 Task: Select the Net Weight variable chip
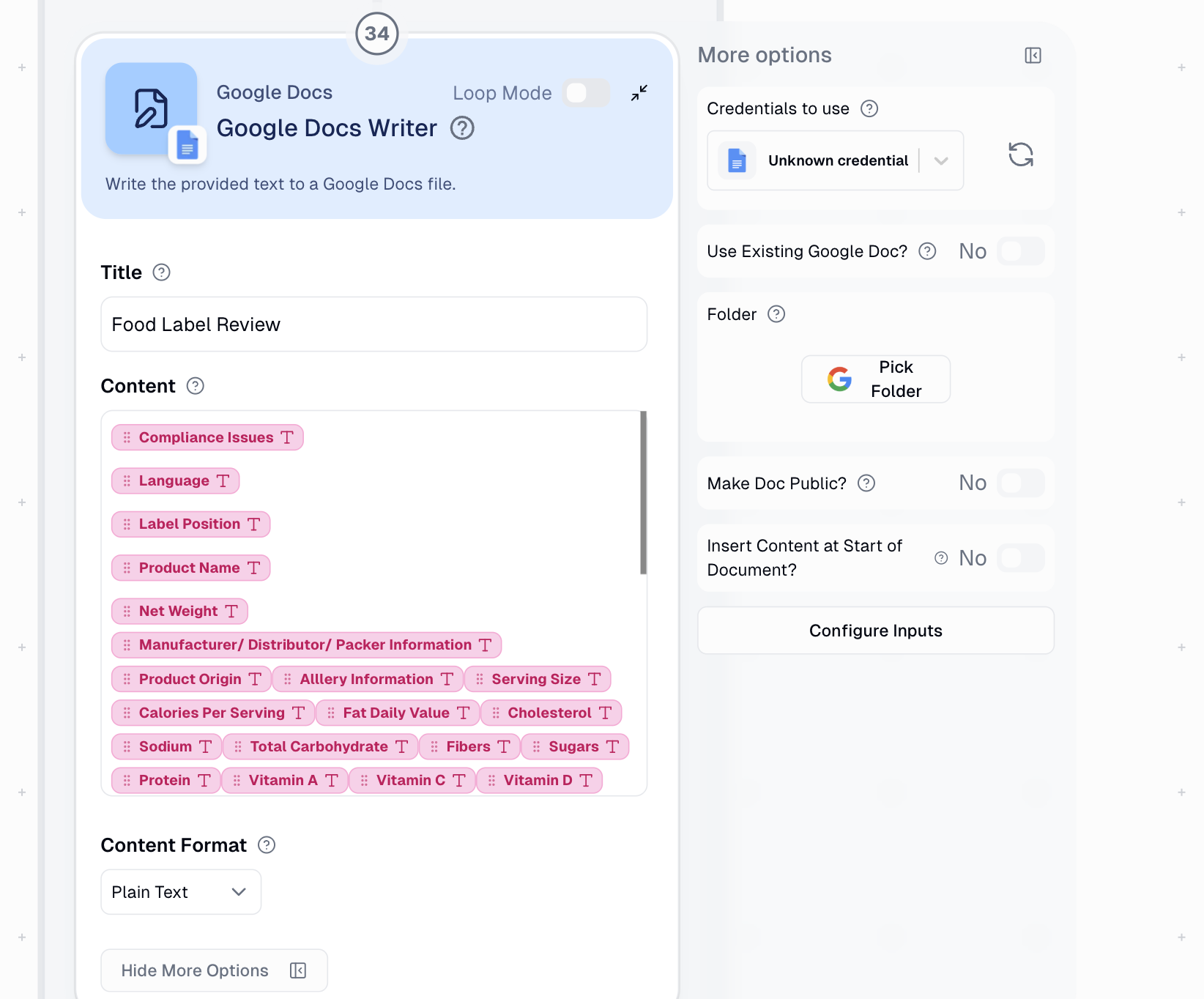[180, 611]
